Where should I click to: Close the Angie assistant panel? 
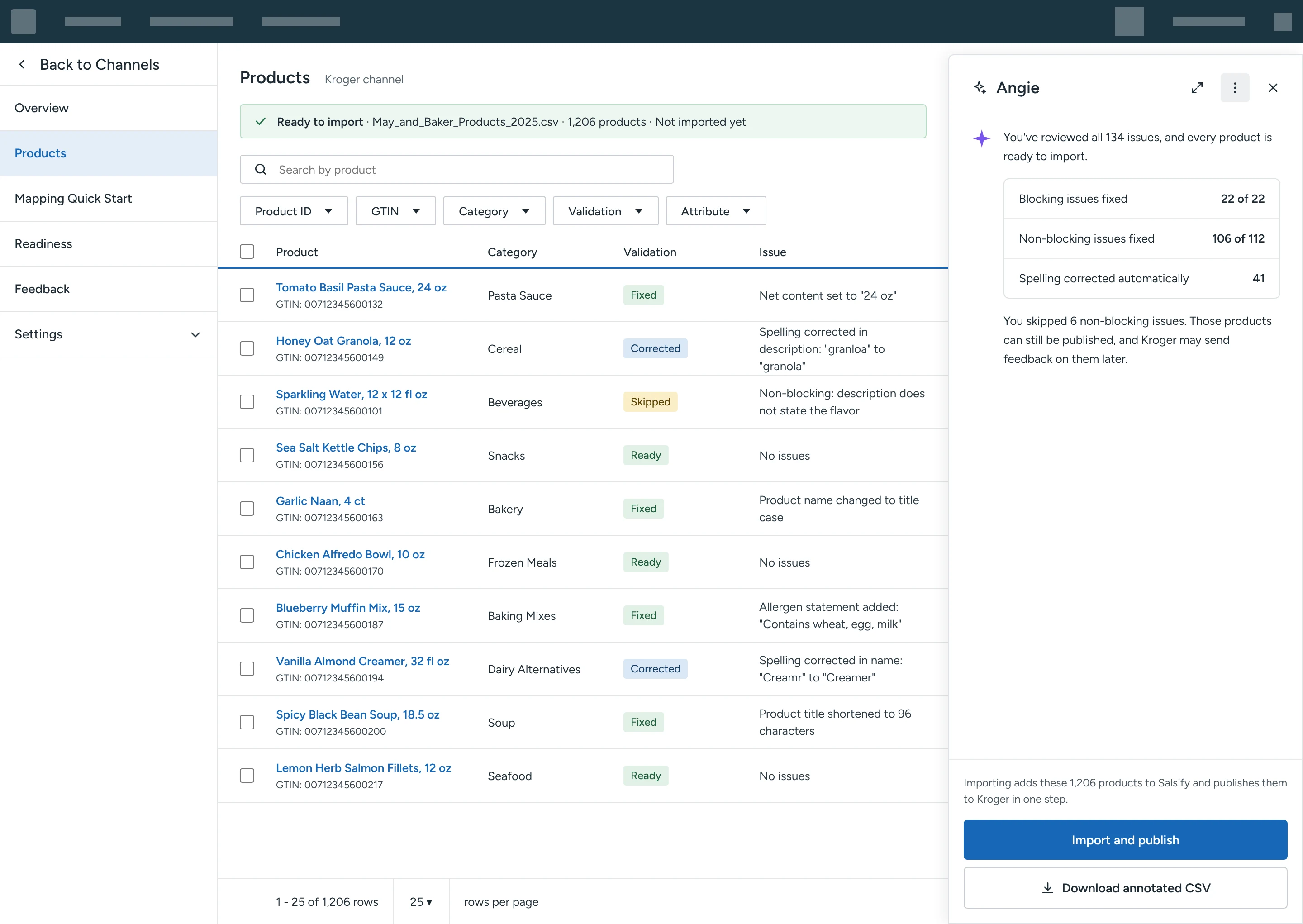coord(1273,88)
